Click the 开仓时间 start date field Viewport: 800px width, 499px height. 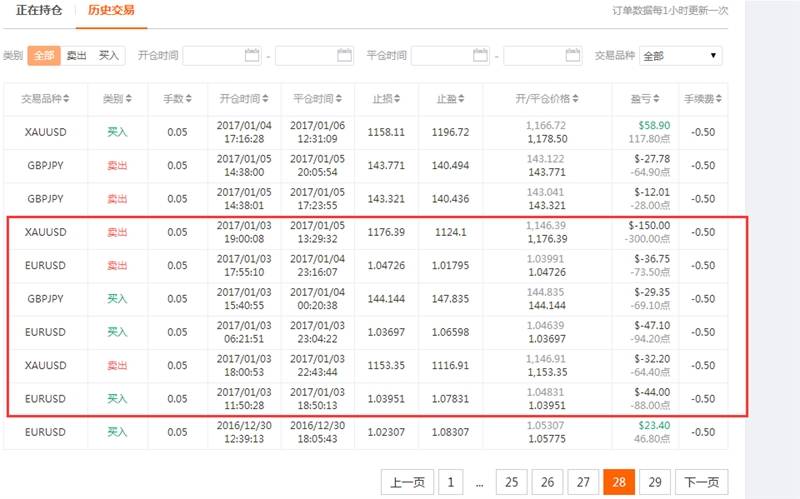click(x=222, y=56)
